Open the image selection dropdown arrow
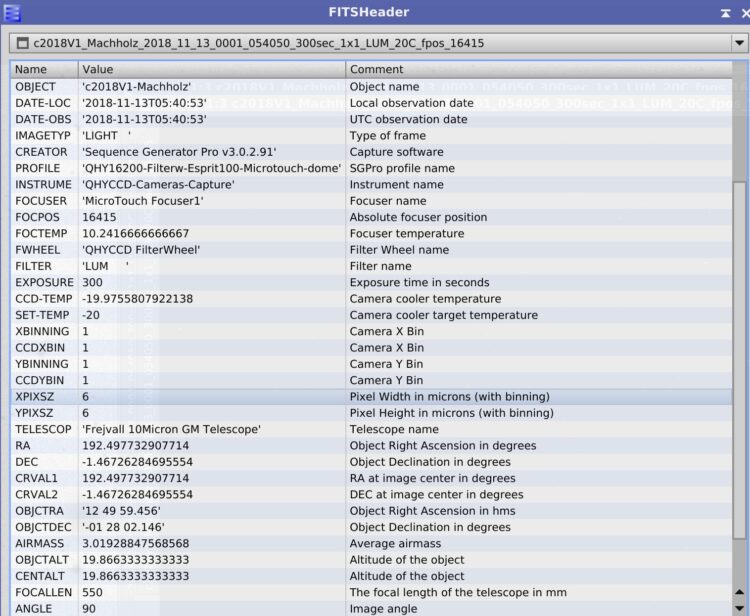Image resolution: width=750 pixels, height=616 pixels. click(739, 43)
